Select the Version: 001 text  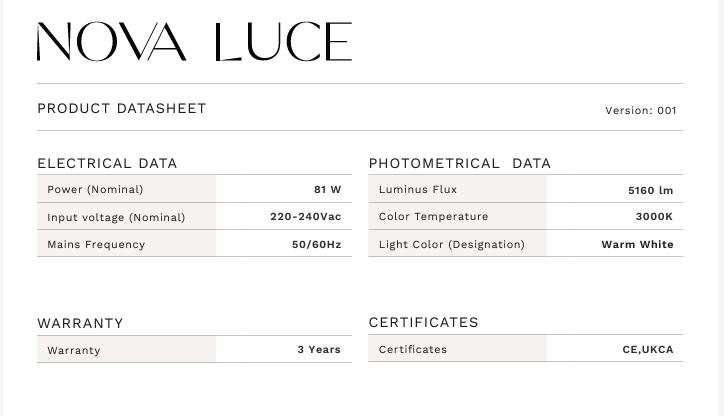pos(640,111)
